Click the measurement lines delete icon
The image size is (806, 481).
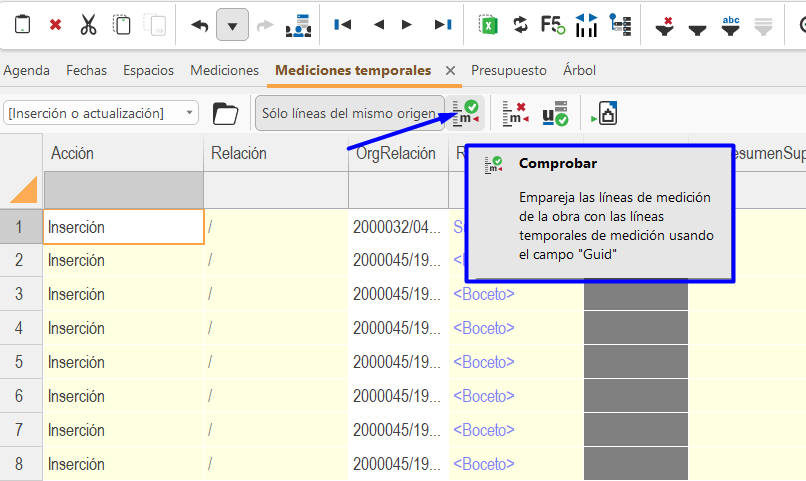516,113
